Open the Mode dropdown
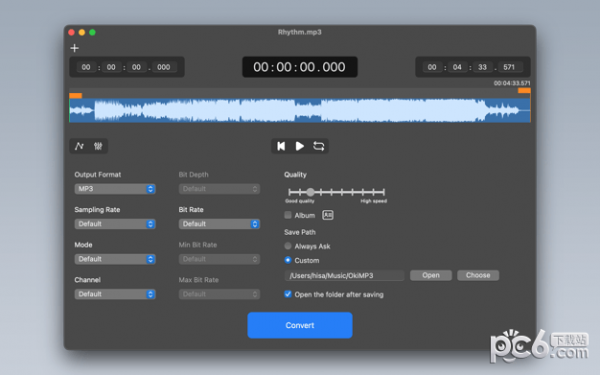This screenshot has height=375, width=600. pyautogui.click(x=115, y=259)
